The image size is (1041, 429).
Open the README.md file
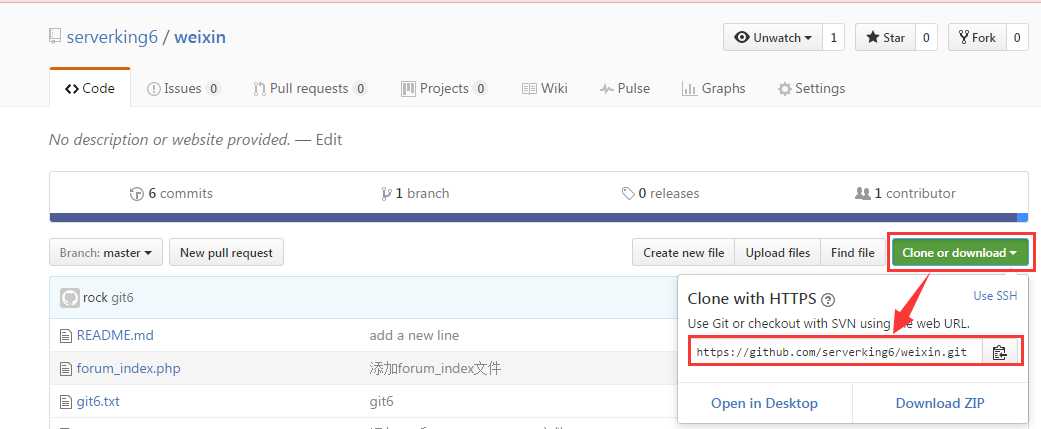click(x=115, y=335)
